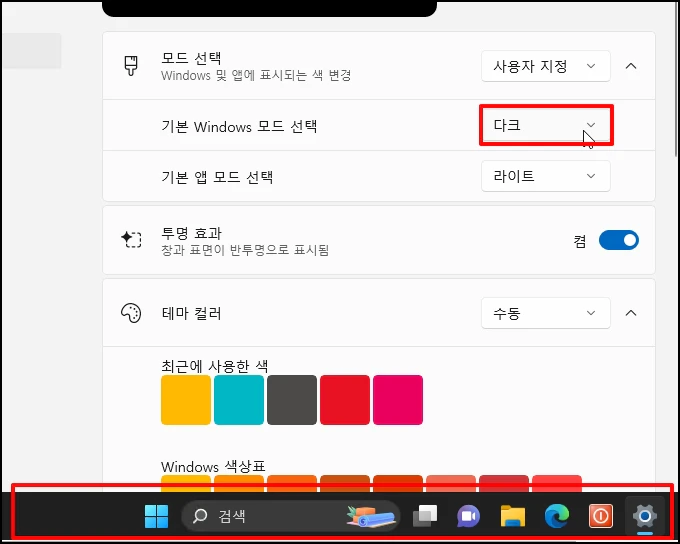Open Task View in the taskbar
Image resolution: width=680 pixels, height=544 pixels.
point(425,516)
